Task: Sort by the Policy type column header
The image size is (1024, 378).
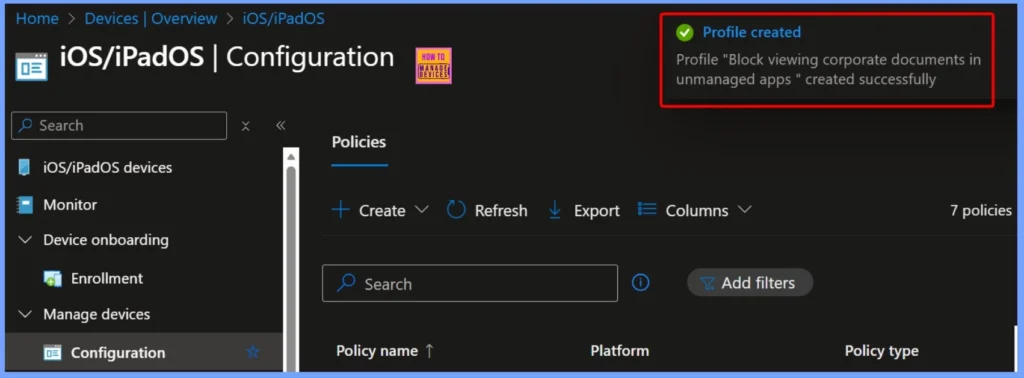Action: [x=882, y=351]
